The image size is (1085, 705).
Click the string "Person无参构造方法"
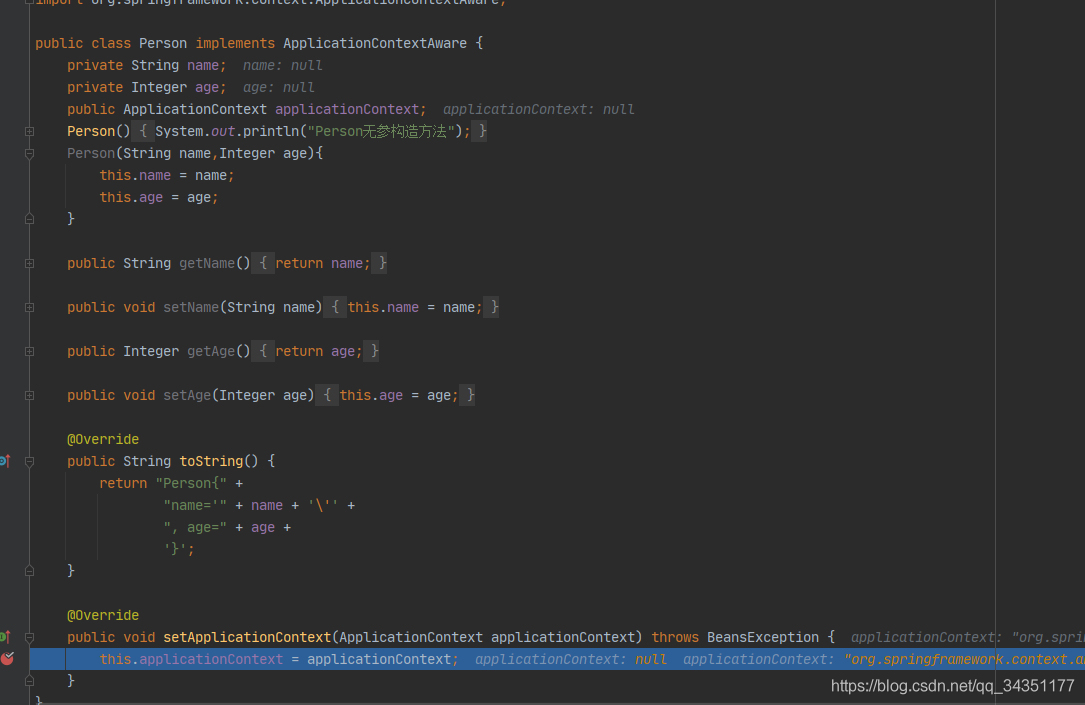381,131
